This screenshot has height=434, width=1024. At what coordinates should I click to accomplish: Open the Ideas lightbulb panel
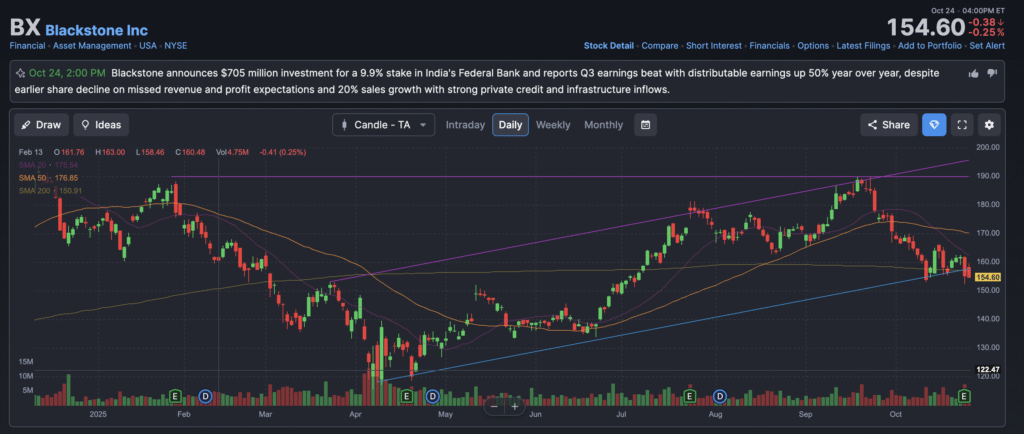[x=100, y=125]
